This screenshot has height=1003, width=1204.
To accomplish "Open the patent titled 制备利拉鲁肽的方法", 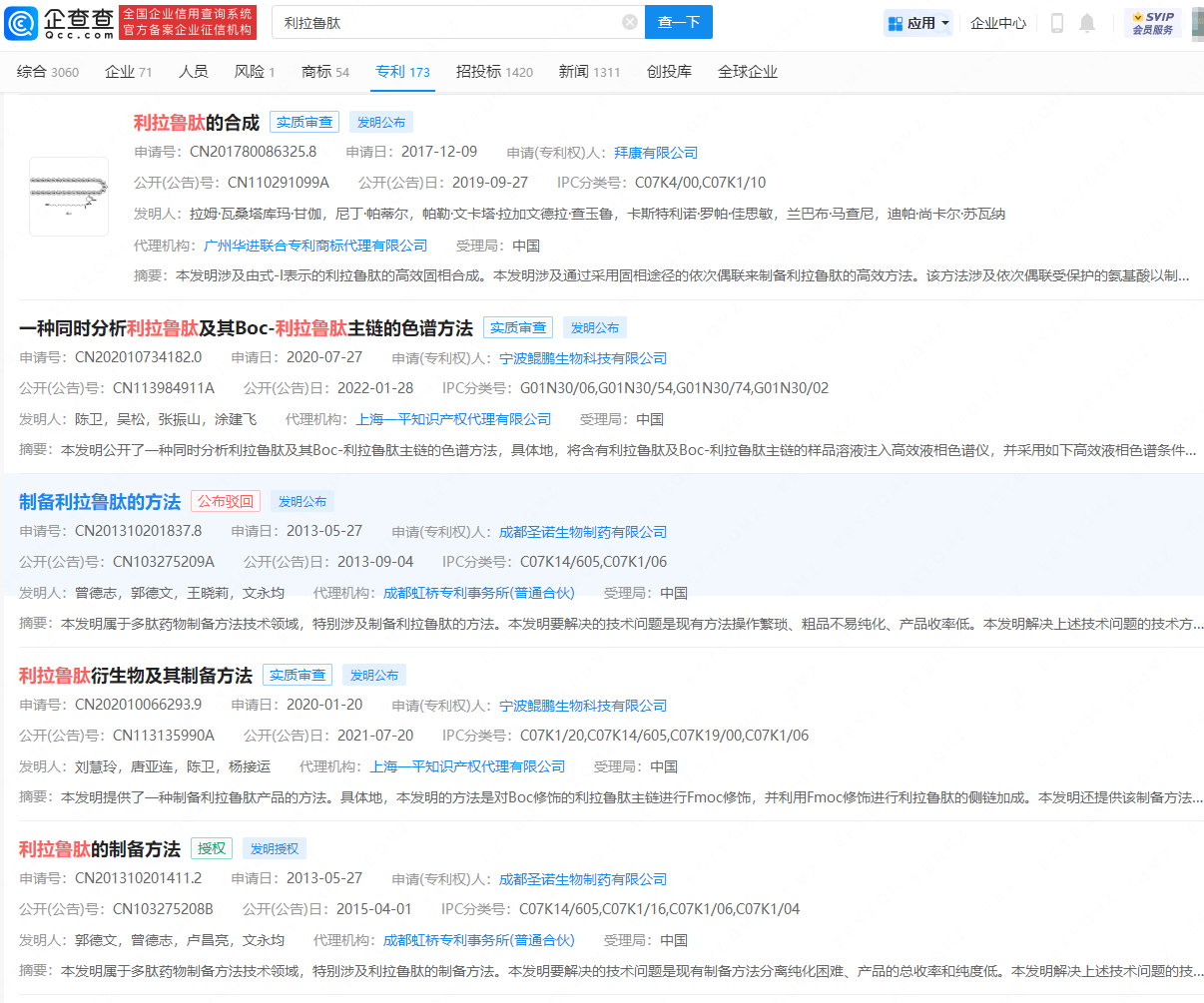I will tap(100, 502).
